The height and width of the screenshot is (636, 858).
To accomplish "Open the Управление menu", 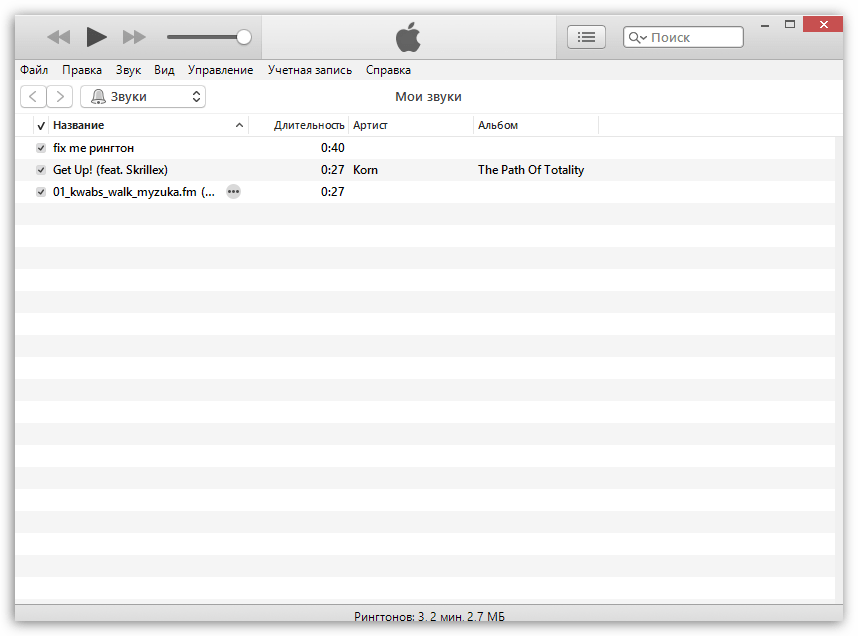I will point(220,70).
